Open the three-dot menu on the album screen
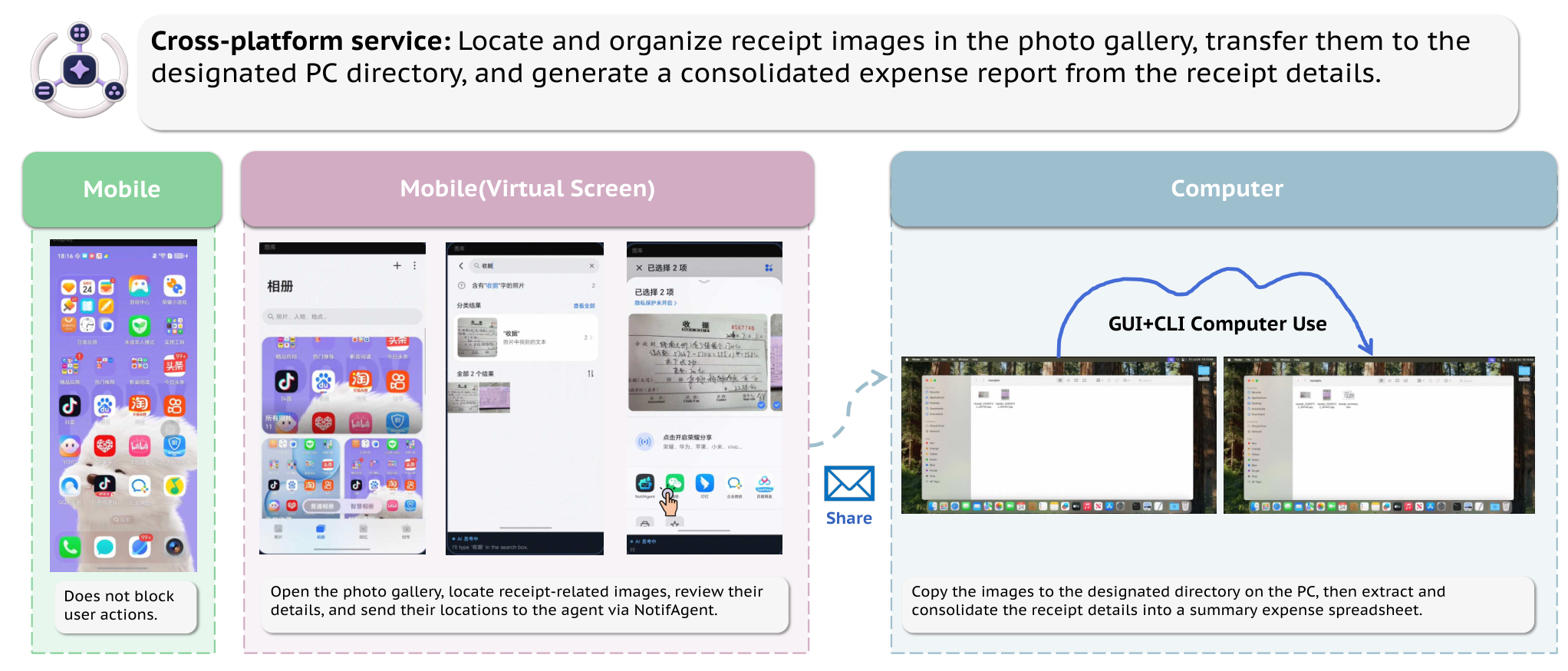 (x=415, y=265)
